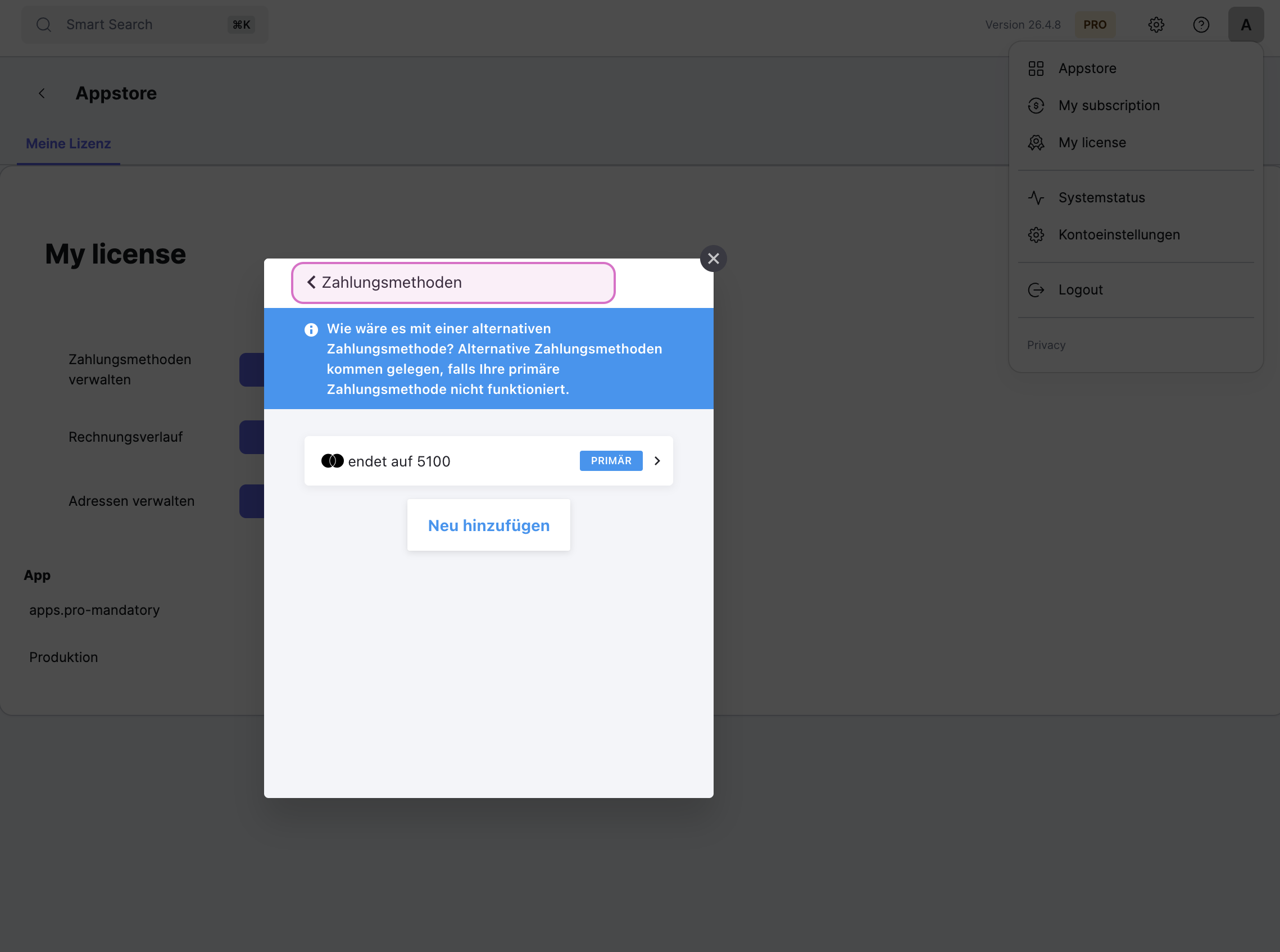Click the Smart Search magnifier icon

44,25
